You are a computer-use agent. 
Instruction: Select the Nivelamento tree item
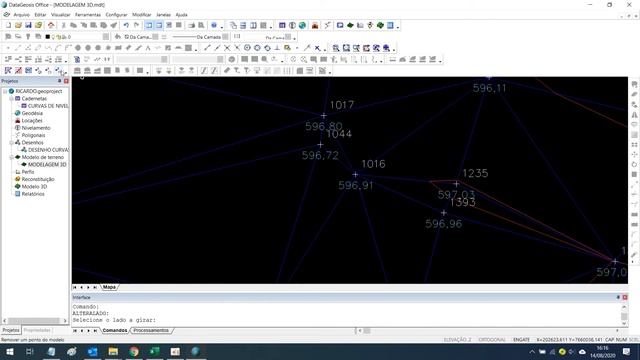(x=36, y=128)
